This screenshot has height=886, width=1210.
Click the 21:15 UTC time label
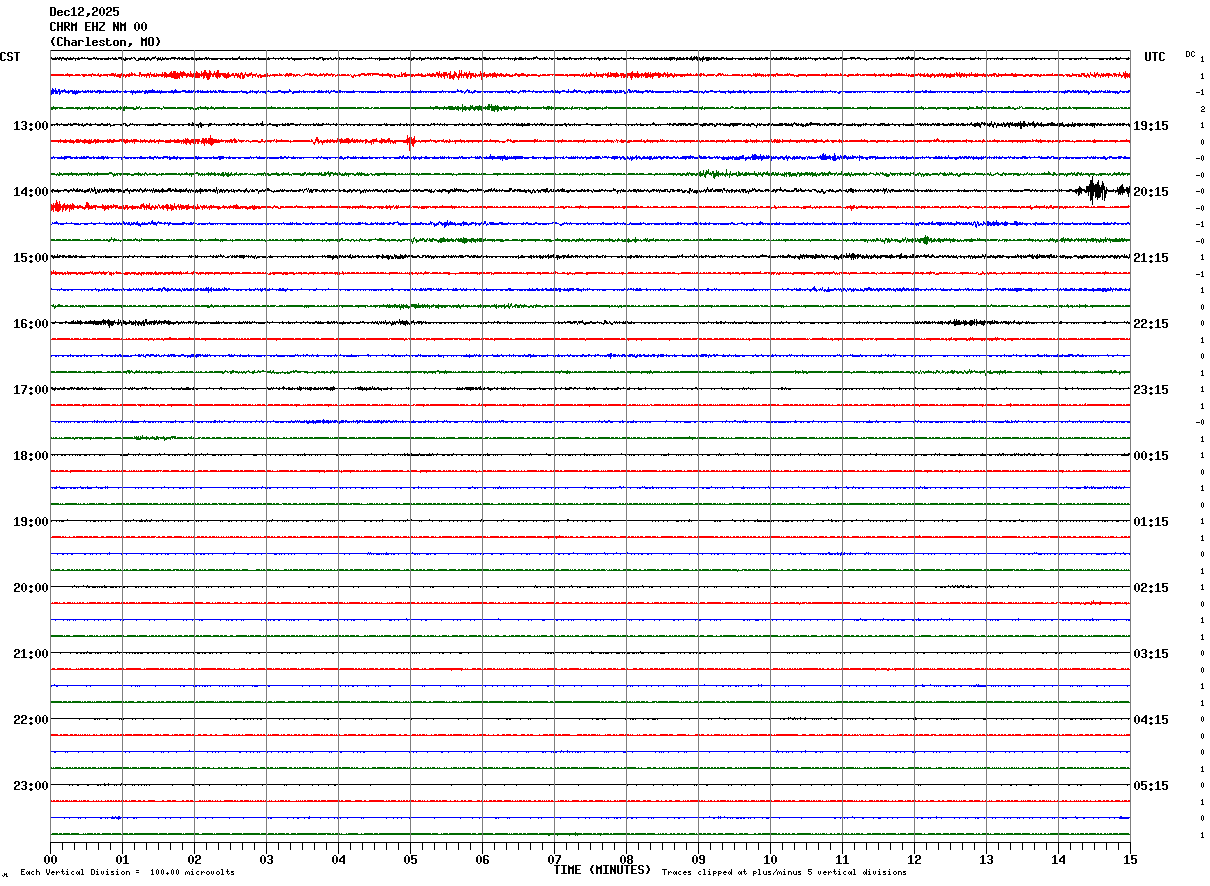[1150, 257]
